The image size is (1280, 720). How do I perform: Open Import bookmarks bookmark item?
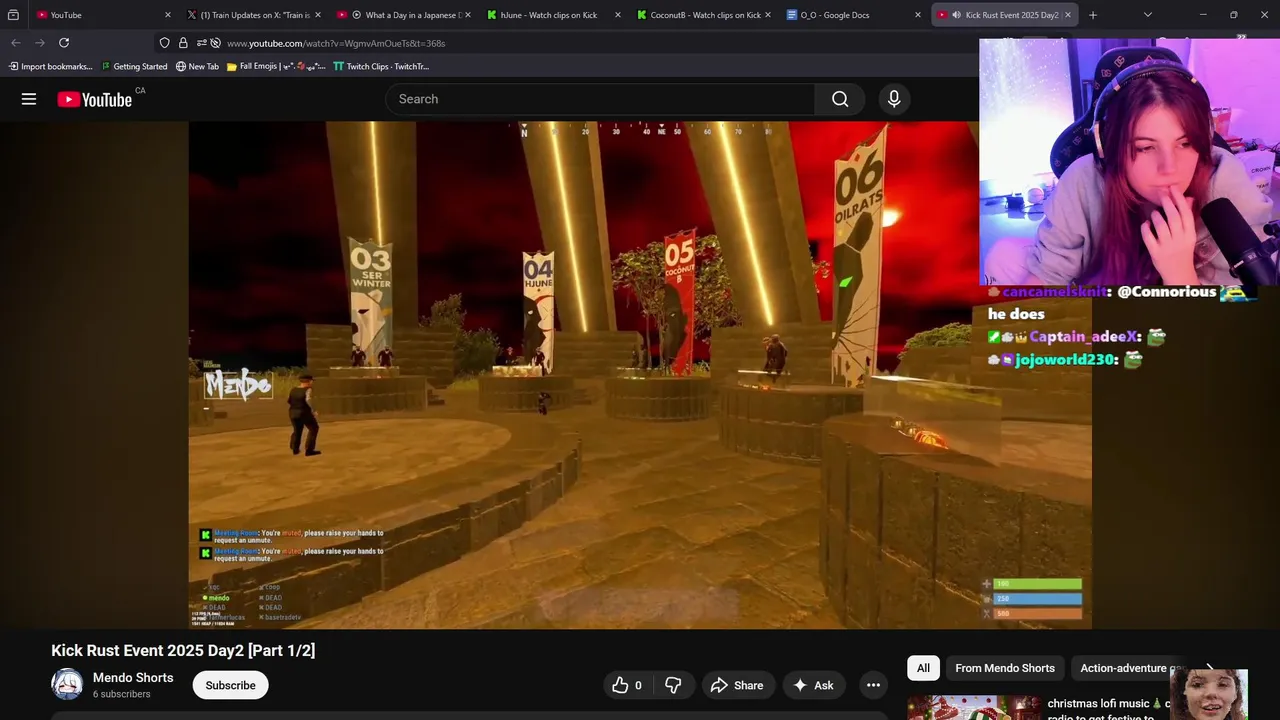[x=50, y=66]
